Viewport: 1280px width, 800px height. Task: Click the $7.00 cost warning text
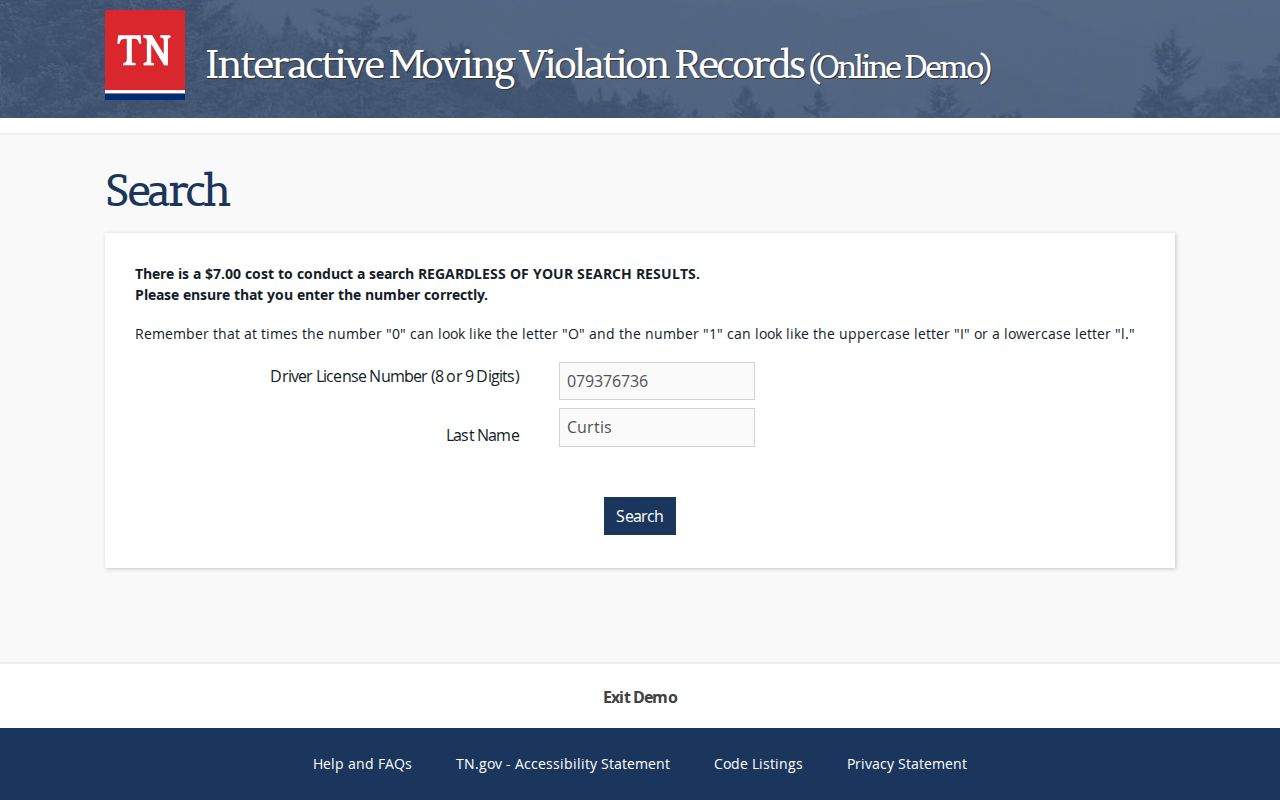[417, 274]
